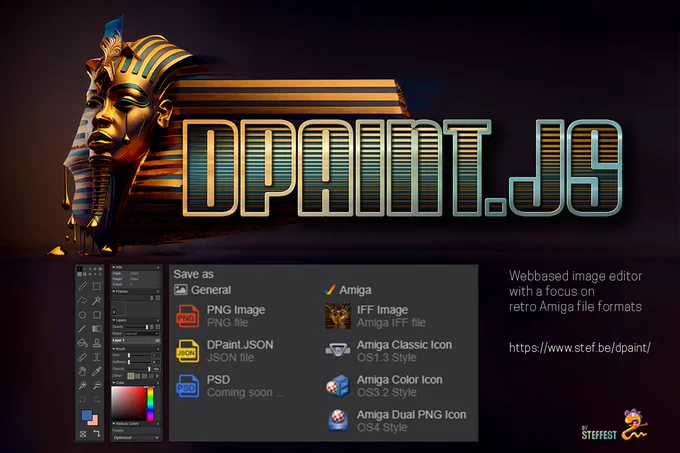Image resolution: width=680 pixels, height=453 pixels.
Task: Click the swap colors arrows icon
Action: point(97,433)
